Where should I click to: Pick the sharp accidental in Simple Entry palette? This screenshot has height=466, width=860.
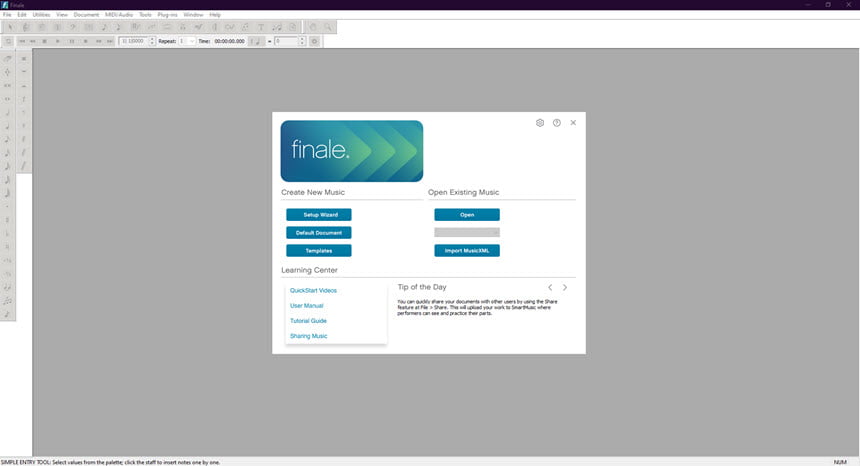[x=7, y=220]
